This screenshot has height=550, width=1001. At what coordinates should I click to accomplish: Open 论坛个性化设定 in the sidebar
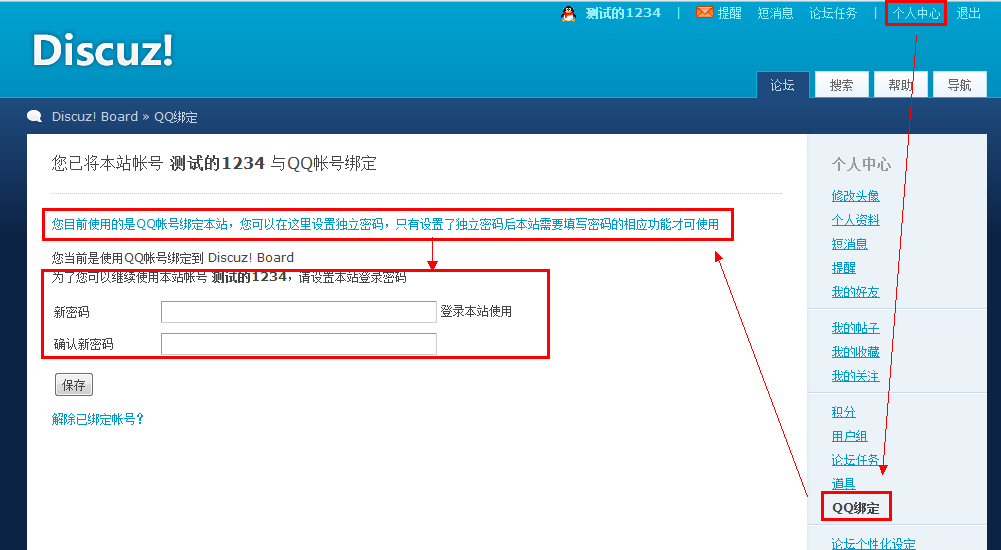(x=873, y=544)
